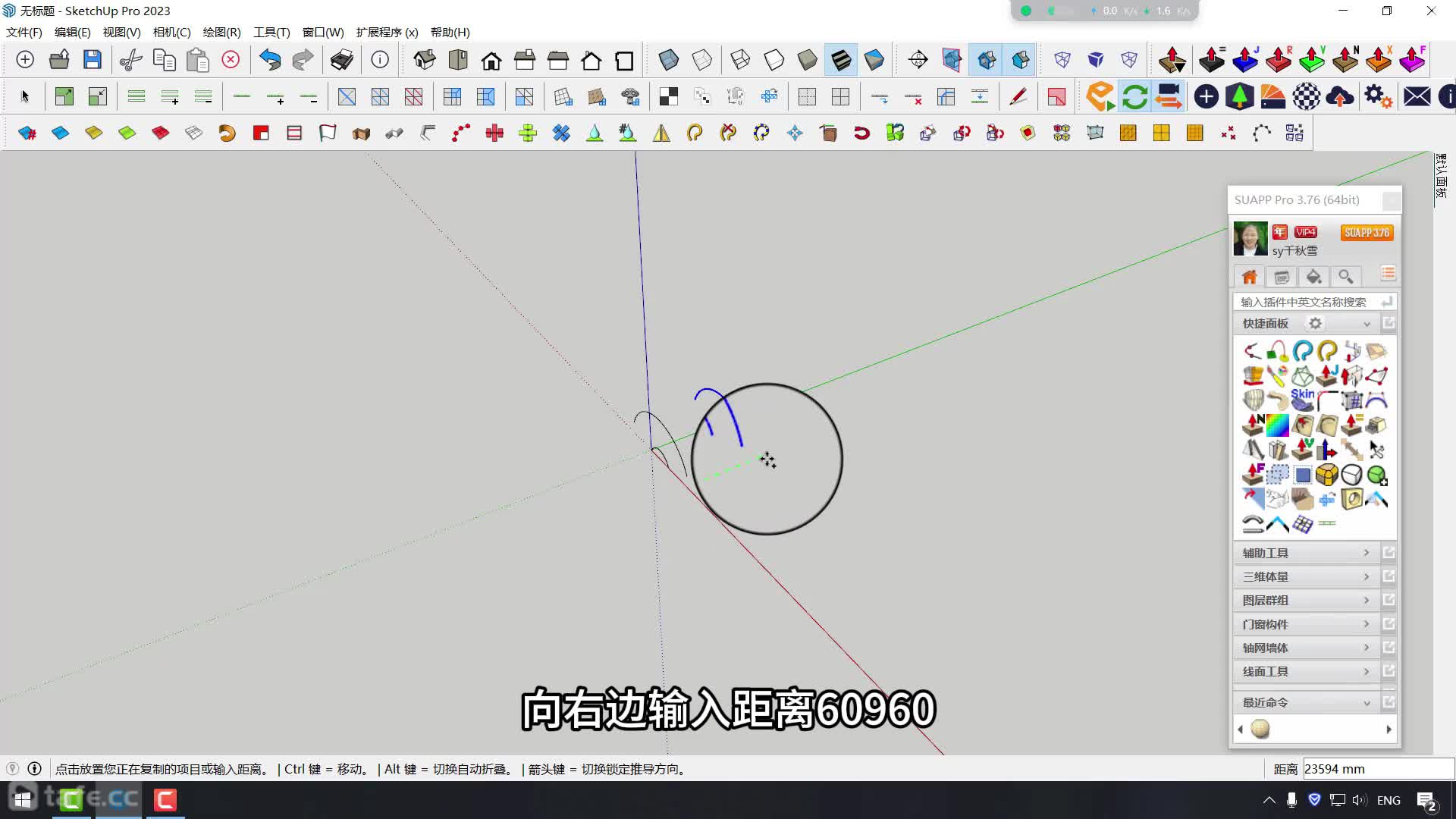Click the Follow Push Pull F icon

click(1412, 60)
